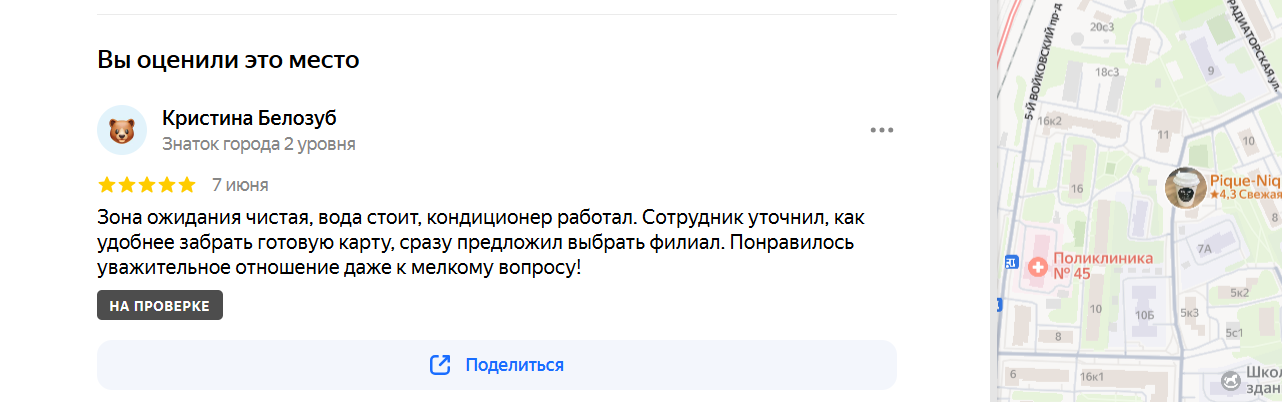
Task: Click the 7 июня review date
Action: 240,185
